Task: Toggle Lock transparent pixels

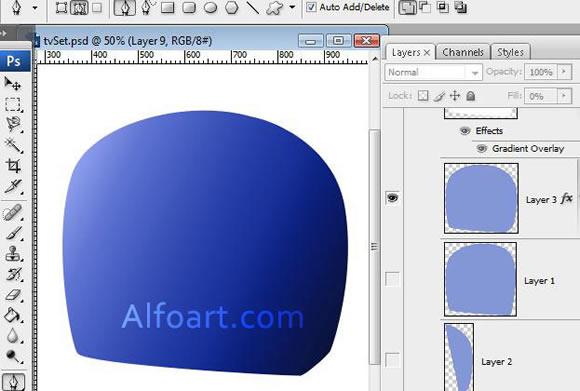Action: point(423,96)
